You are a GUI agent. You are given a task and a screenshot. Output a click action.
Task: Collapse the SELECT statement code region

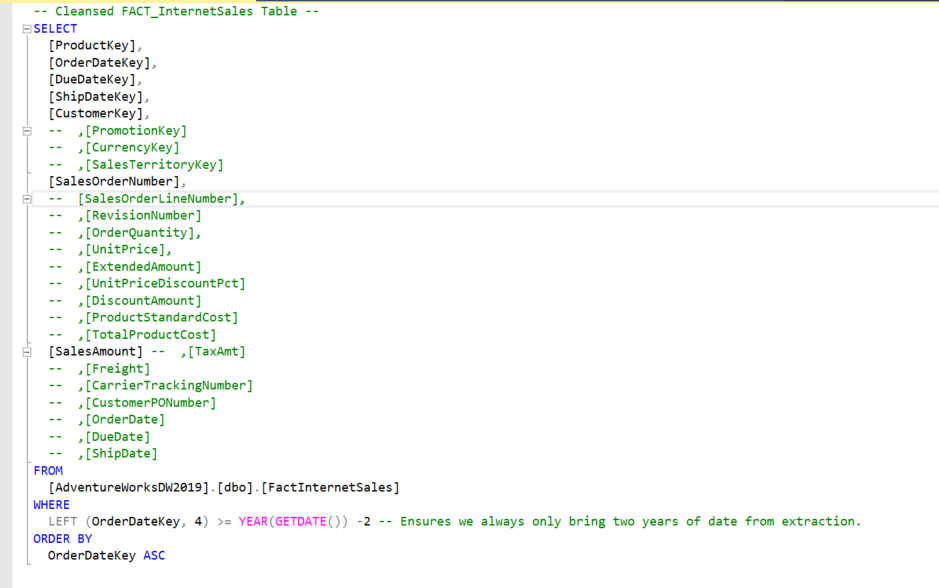24,28
